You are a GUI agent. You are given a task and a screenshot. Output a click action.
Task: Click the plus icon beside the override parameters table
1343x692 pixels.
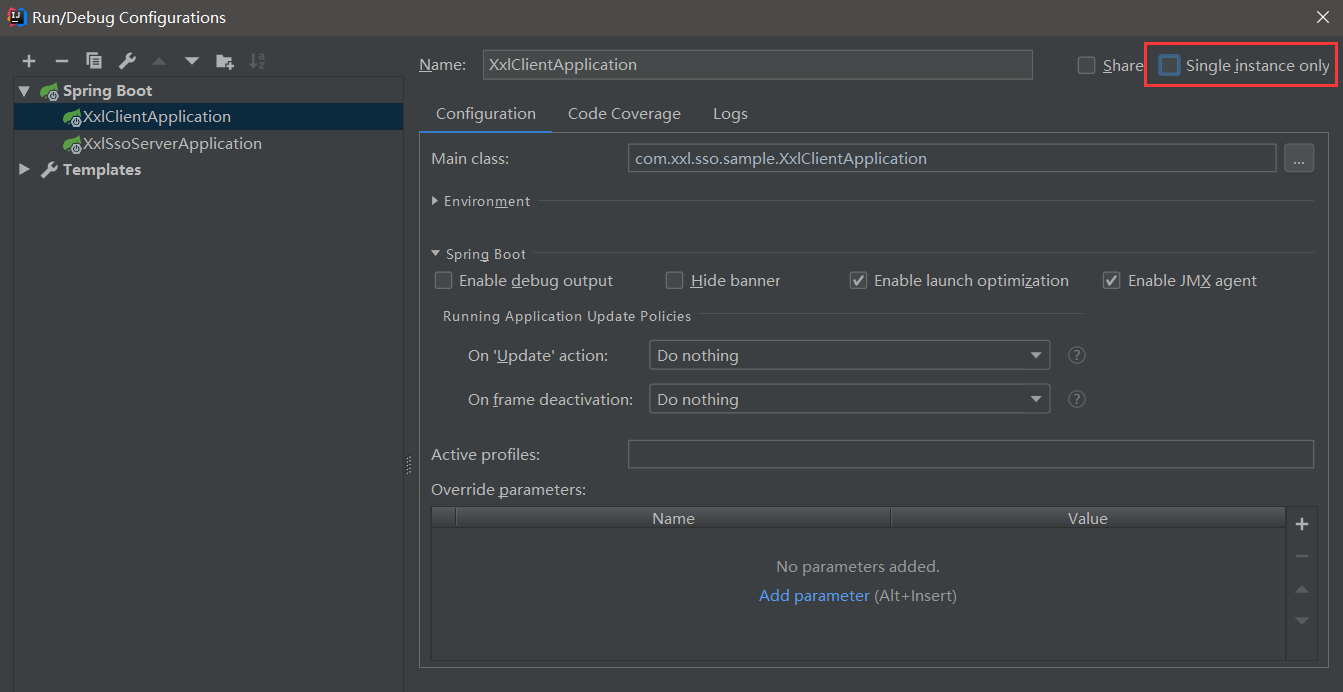coord(1302,524)
